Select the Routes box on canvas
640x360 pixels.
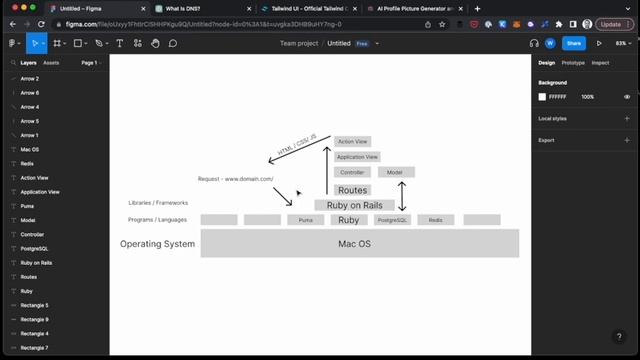353,190
